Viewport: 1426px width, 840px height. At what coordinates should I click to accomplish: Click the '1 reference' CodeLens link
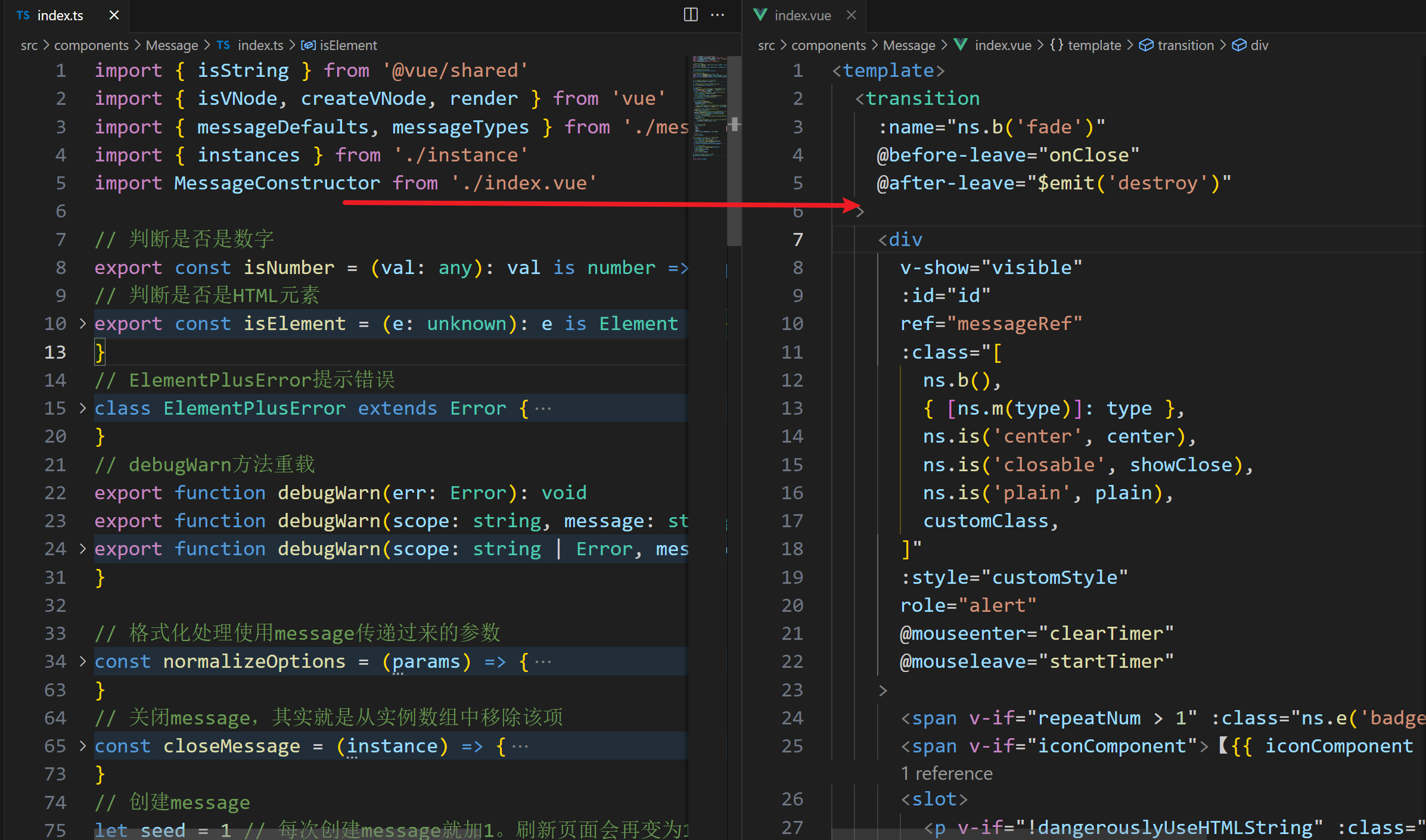[946, 773]
